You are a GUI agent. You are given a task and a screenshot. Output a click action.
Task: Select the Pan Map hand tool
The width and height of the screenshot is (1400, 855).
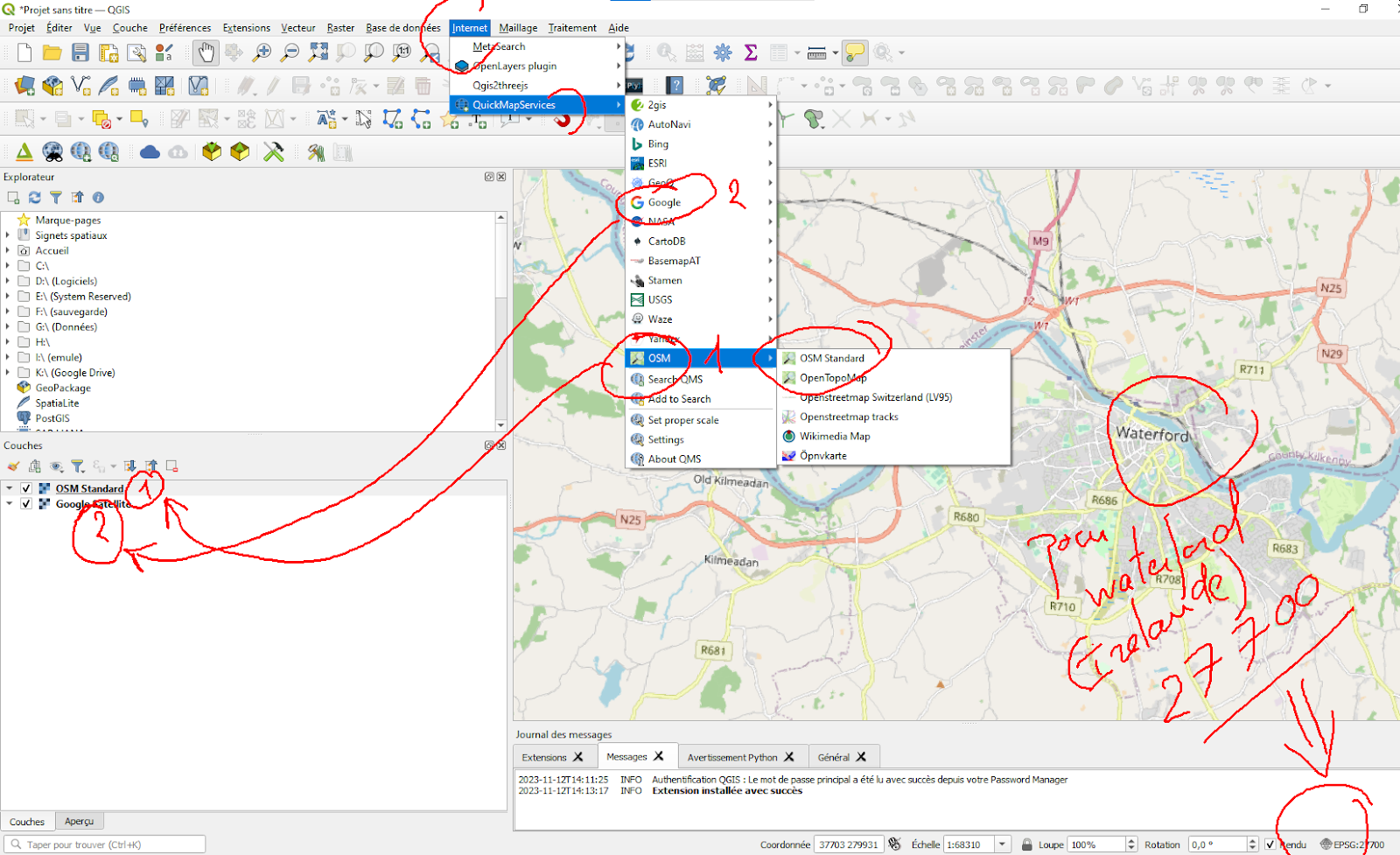pos(206,53)
